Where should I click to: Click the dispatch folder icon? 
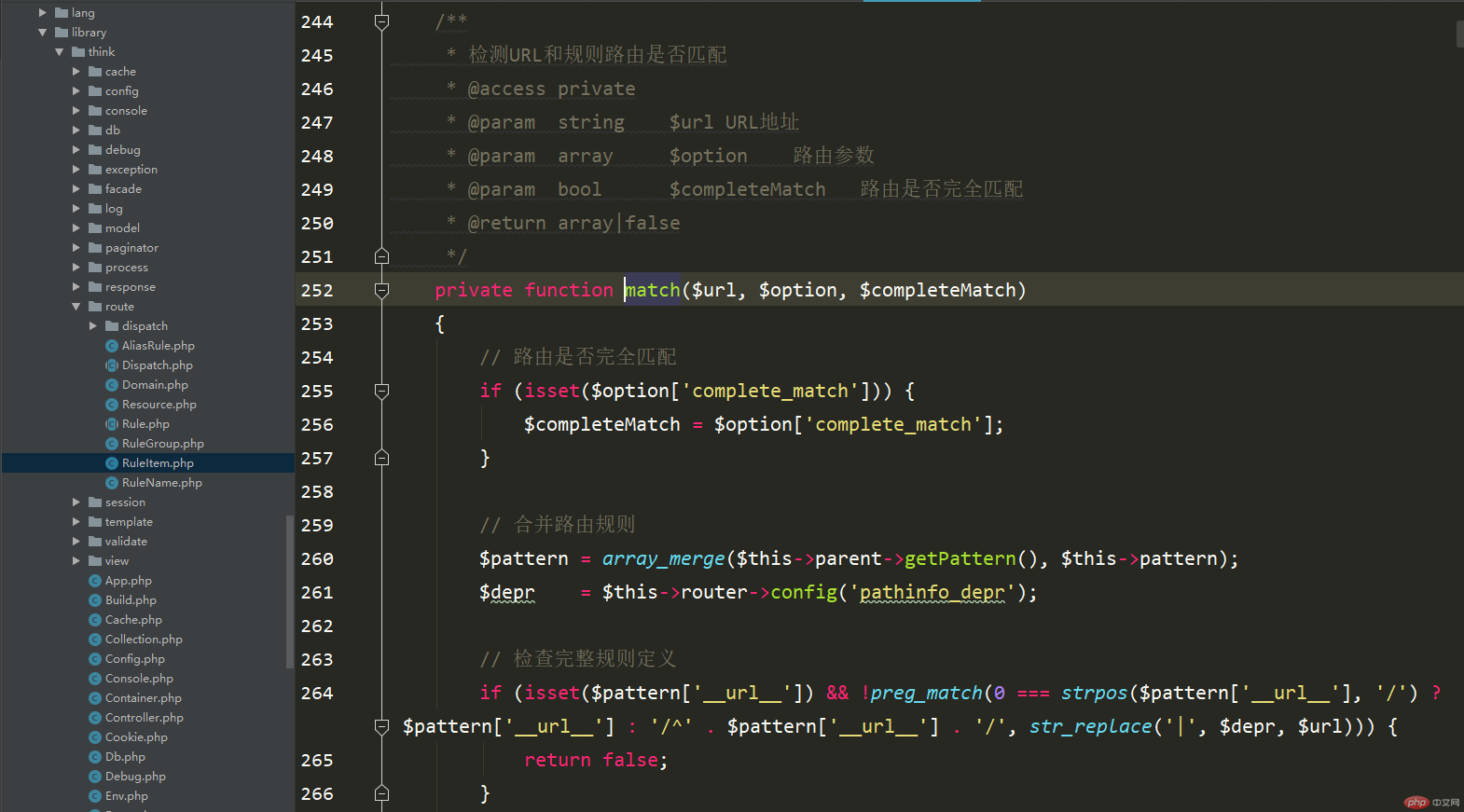tap(112, 326)
